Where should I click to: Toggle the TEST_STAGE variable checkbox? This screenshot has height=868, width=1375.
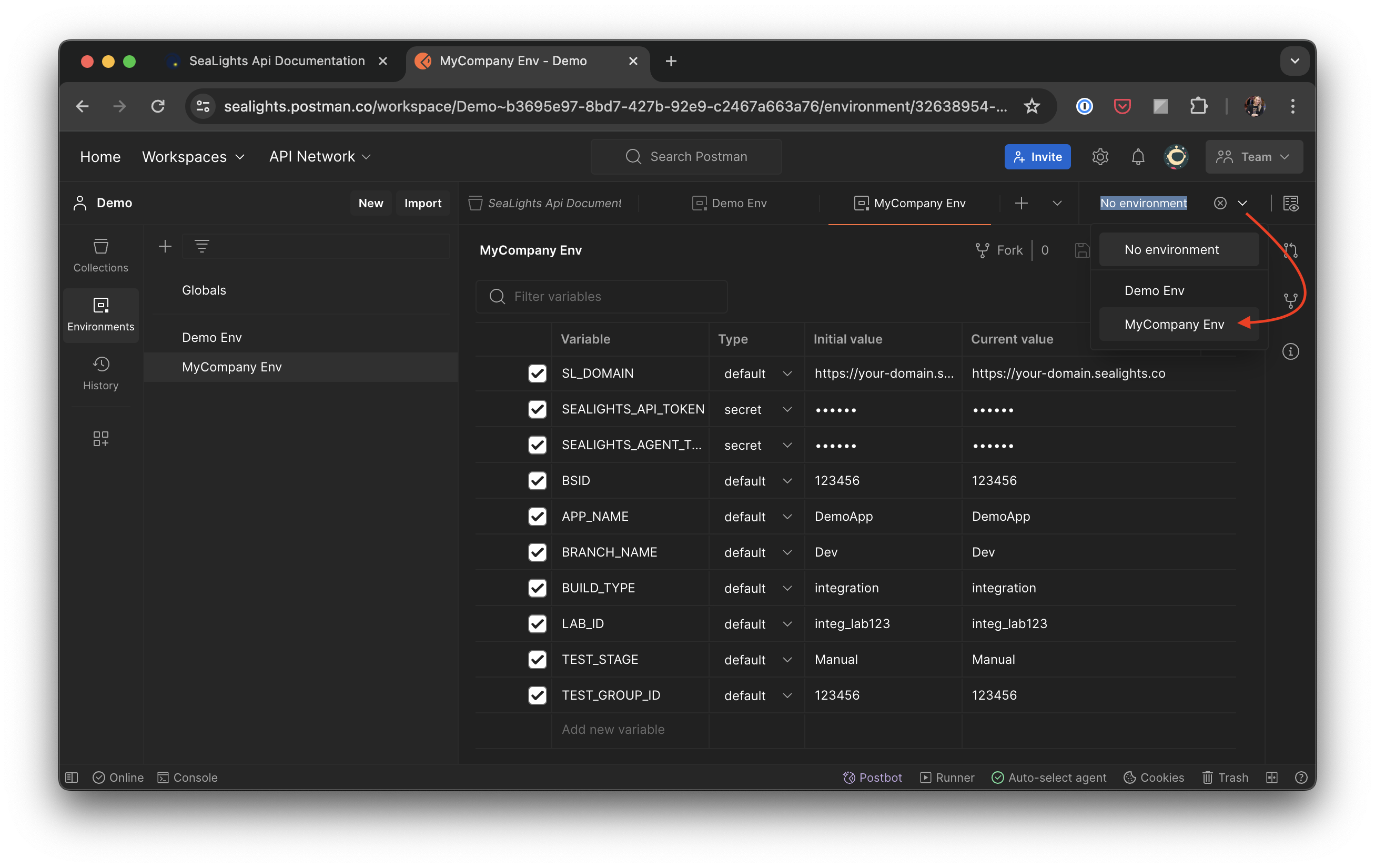tap(537, 660)
